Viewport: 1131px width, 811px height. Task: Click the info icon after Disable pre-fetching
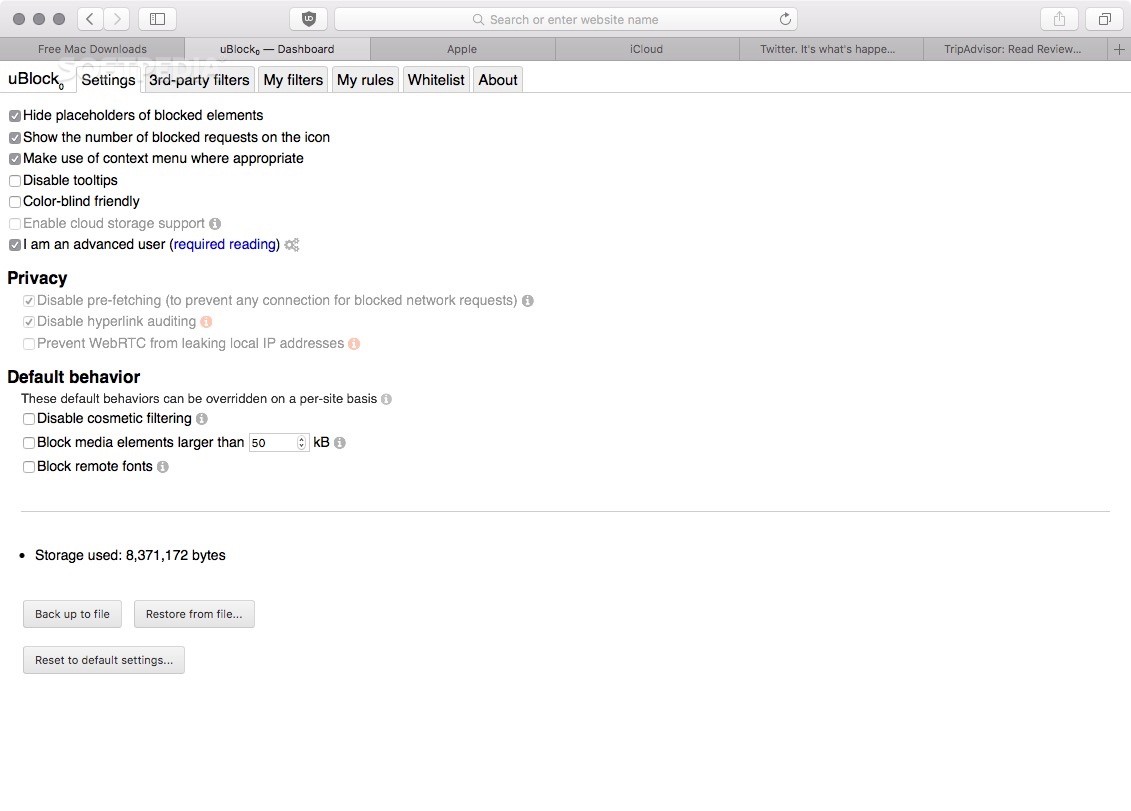pos(527,300)
